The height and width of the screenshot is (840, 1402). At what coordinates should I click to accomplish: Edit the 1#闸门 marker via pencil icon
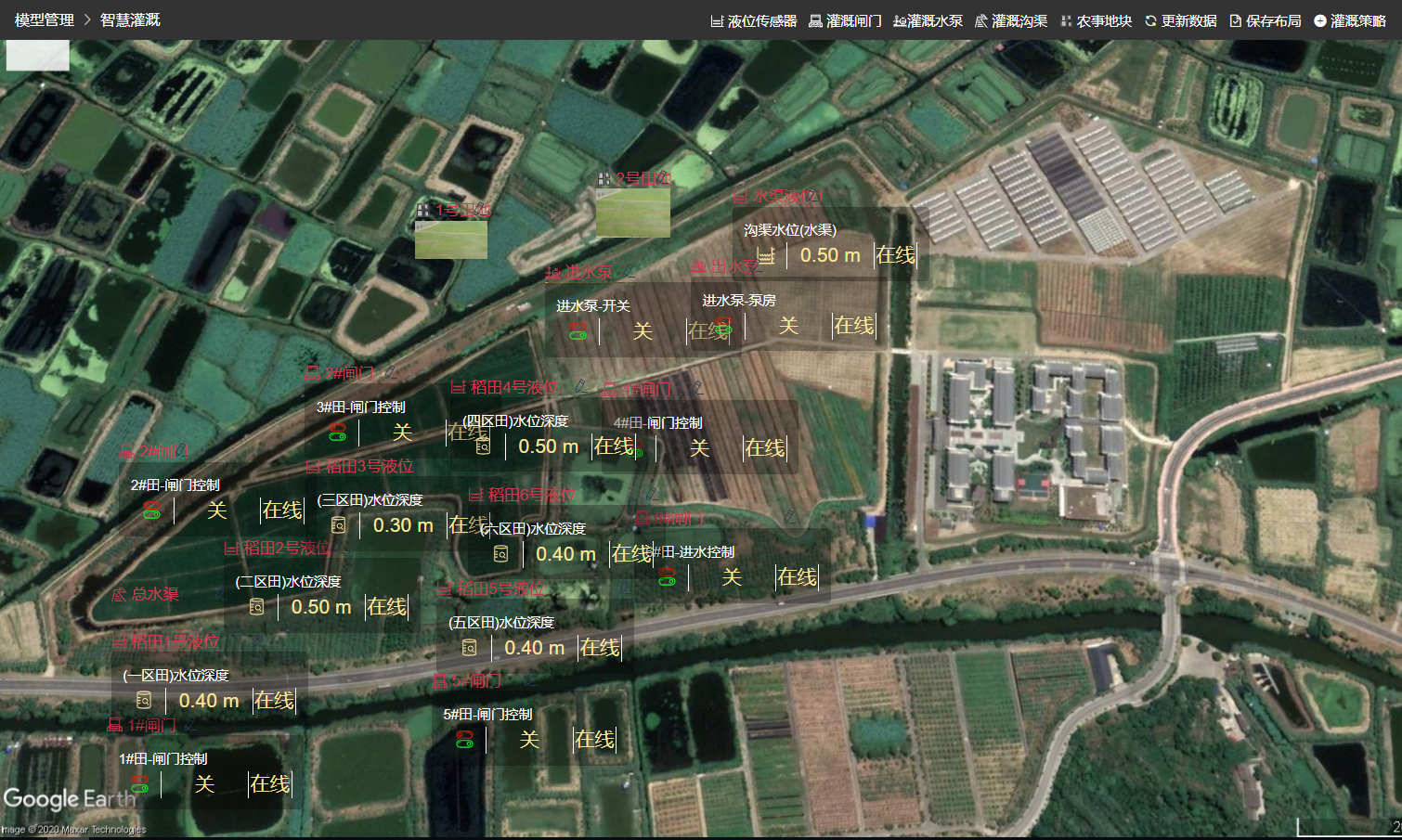[x=189, y=724]
